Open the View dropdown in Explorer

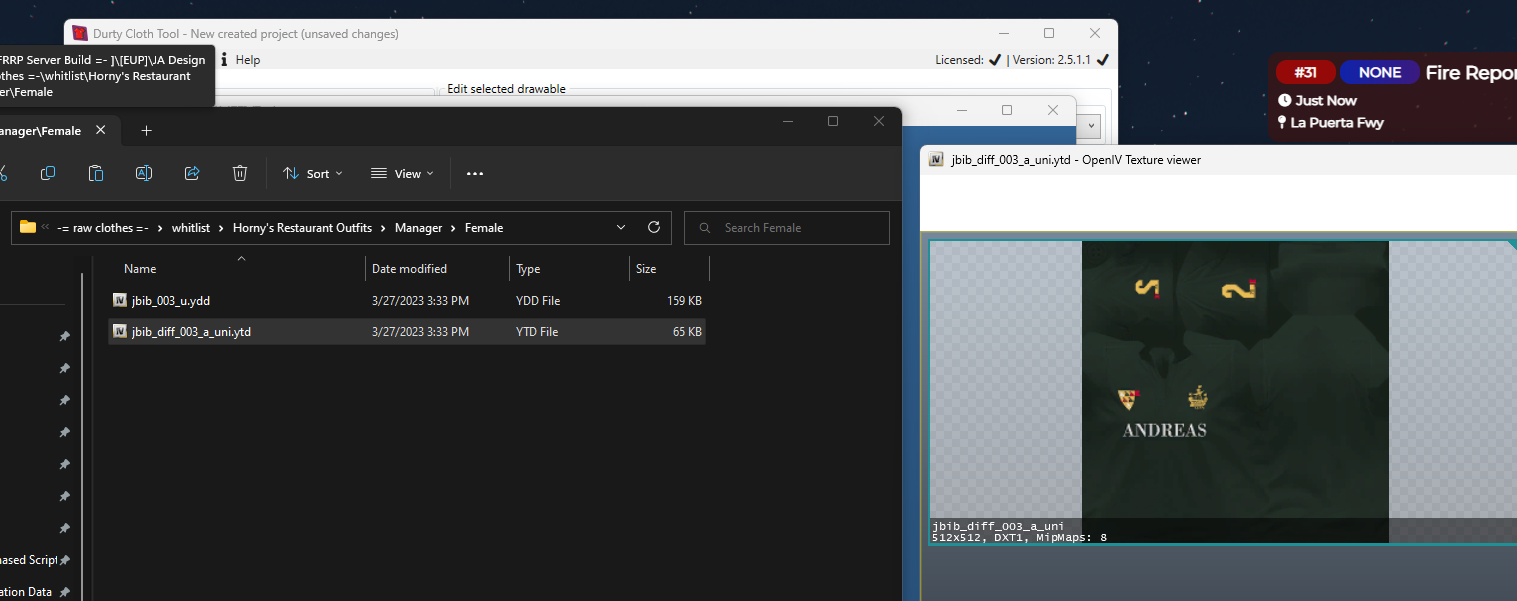click(x=401, y=173)
